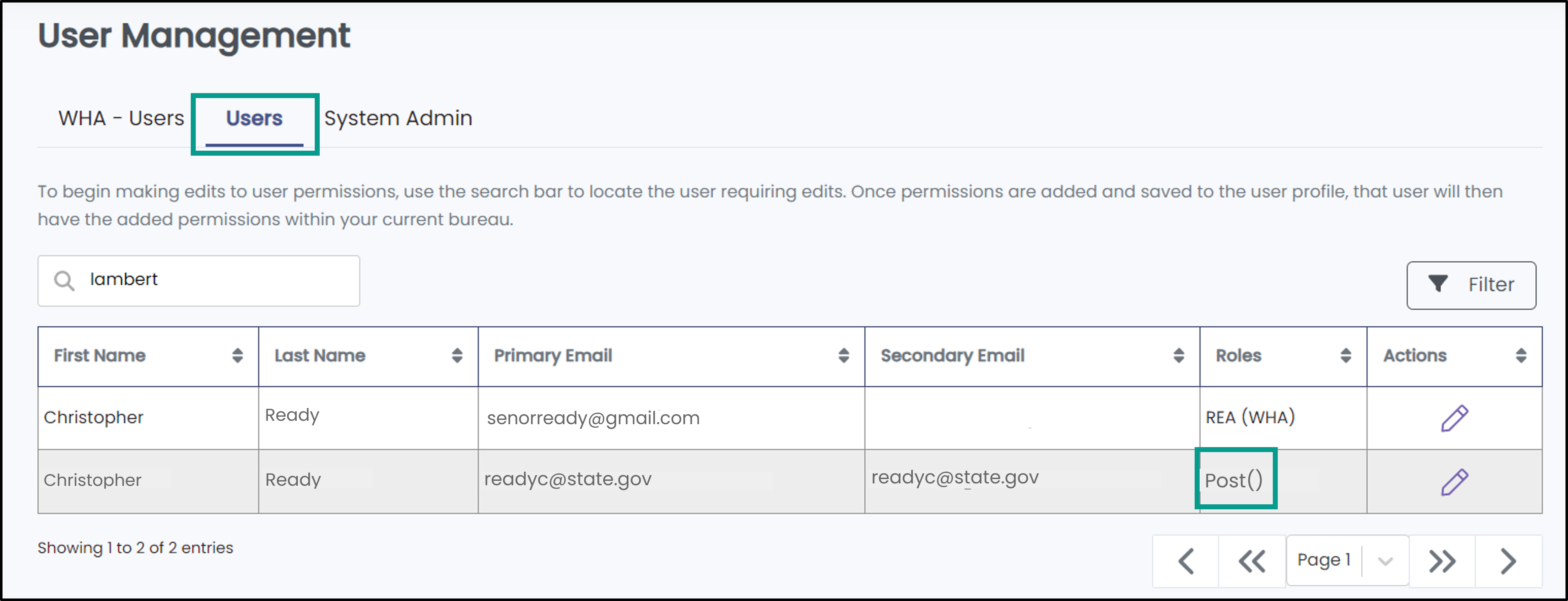Click the search magnifier icon
The height and width of the screenshot is (601, 1568).
[64, 281]
